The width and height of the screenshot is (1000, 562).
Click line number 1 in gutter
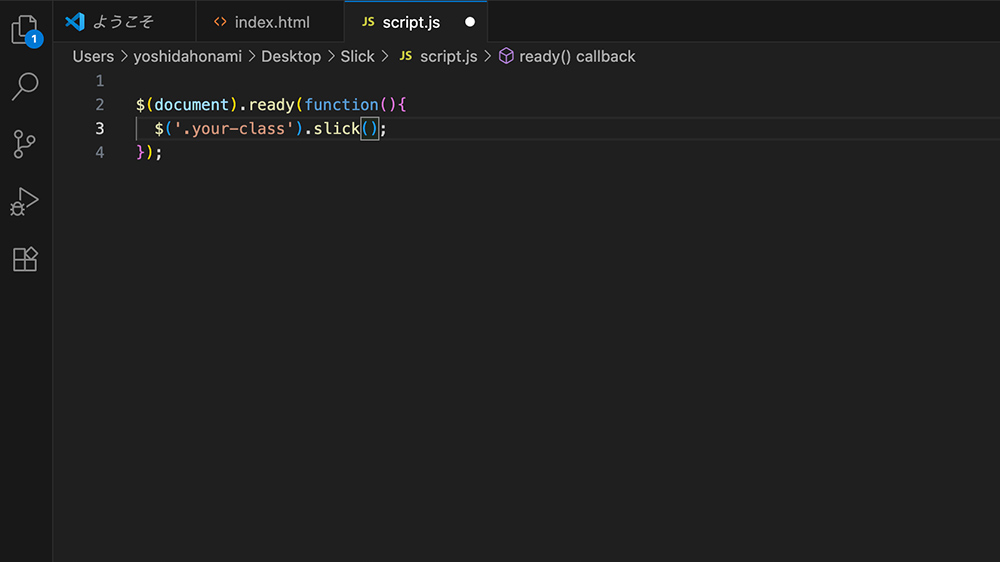click(99, 81)
